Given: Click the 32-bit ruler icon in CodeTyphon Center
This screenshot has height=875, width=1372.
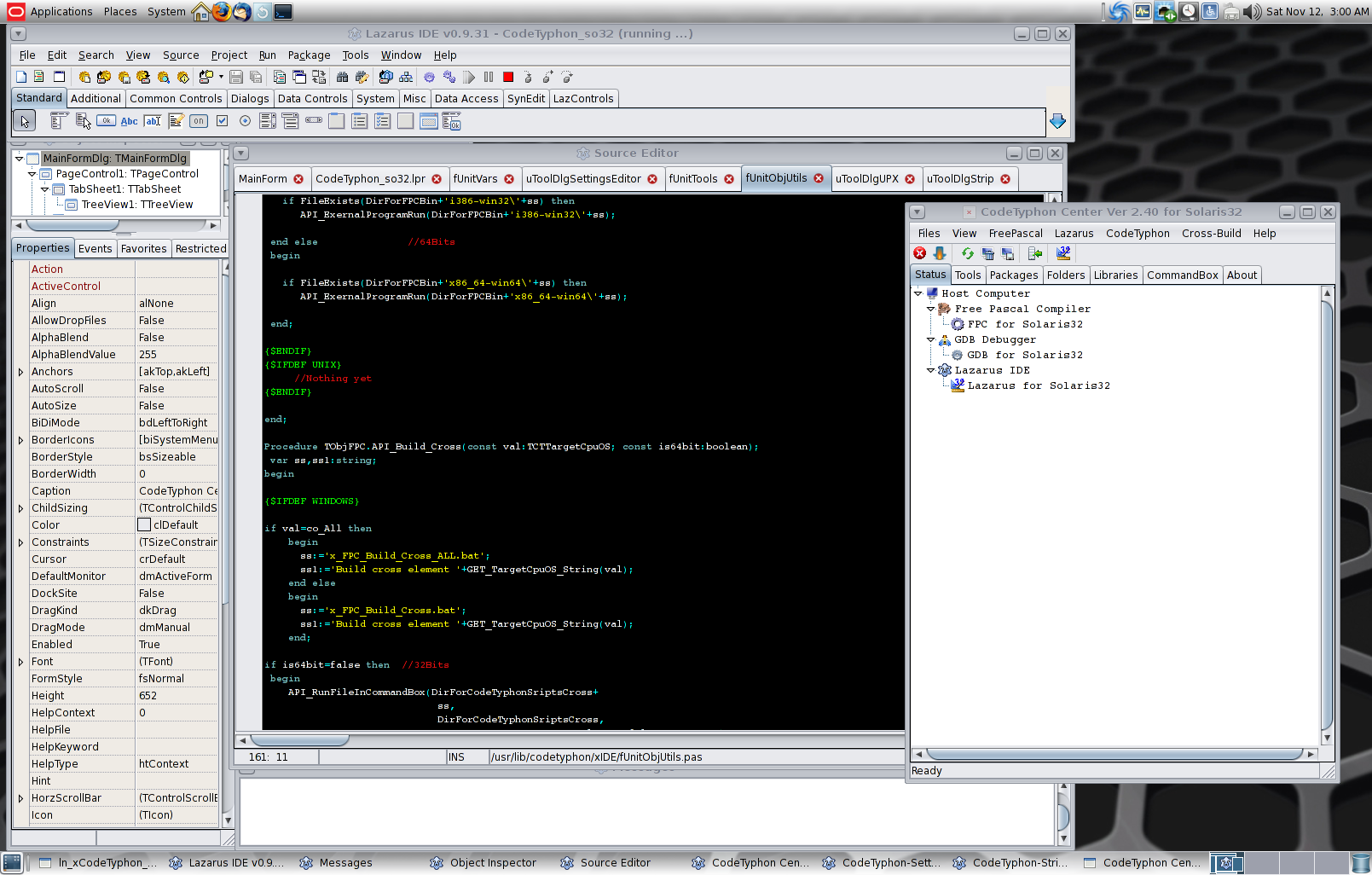Looking at the screenshot, I should [x=1062, y=253].
